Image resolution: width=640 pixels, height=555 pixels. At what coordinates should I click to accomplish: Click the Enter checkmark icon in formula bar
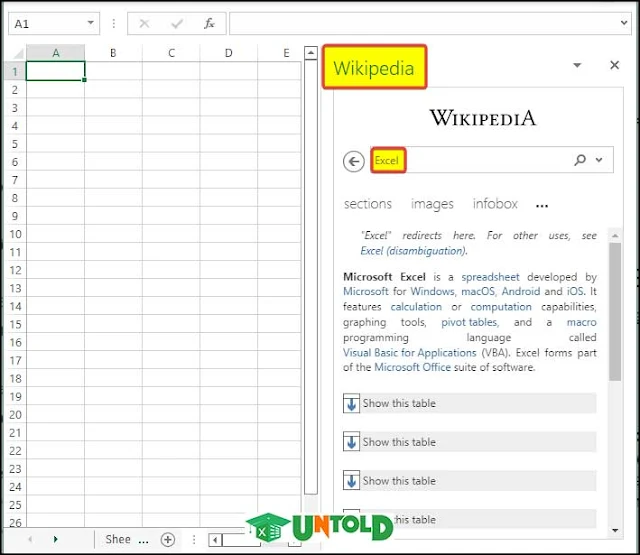pos(177,24)
